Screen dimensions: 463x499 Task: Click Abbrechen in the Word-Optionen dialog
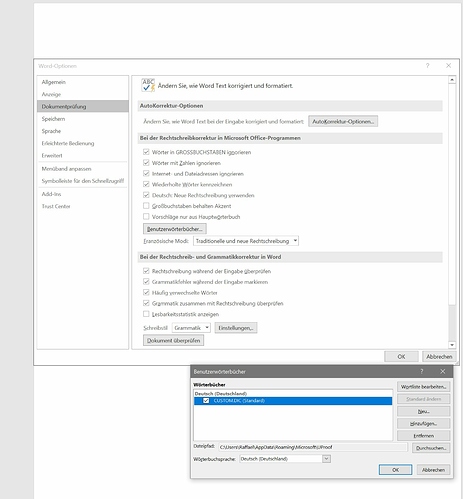tap(439, 357)
